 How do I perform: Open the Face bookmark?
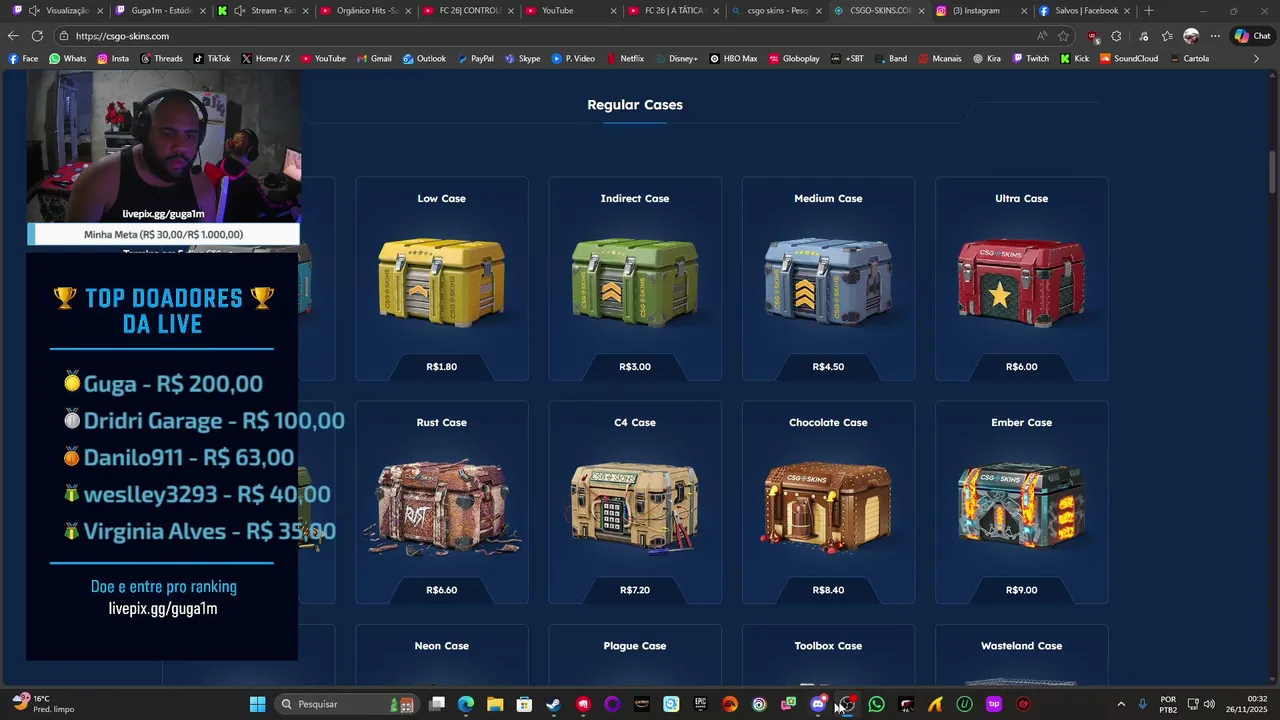23,59
